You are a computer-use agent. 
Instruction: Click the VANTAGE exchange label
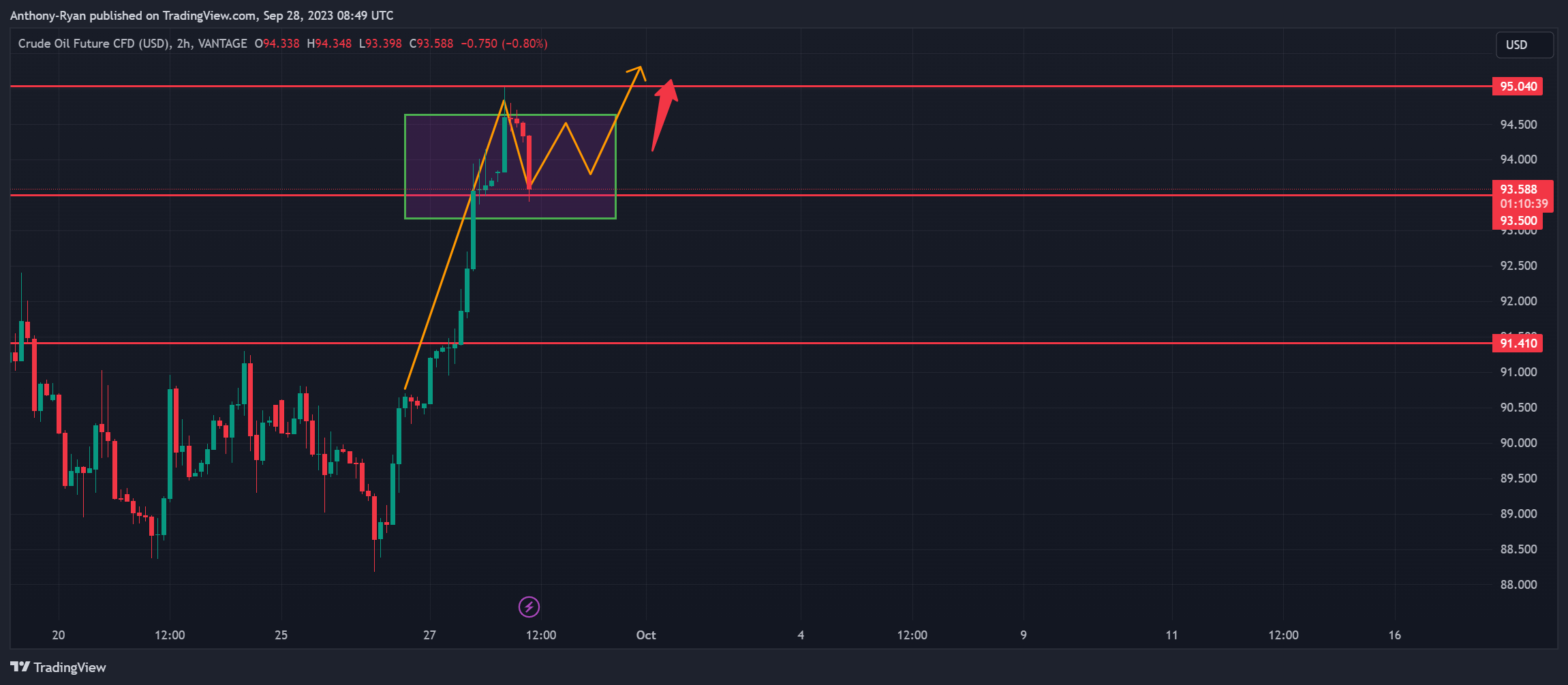(223, 44)
